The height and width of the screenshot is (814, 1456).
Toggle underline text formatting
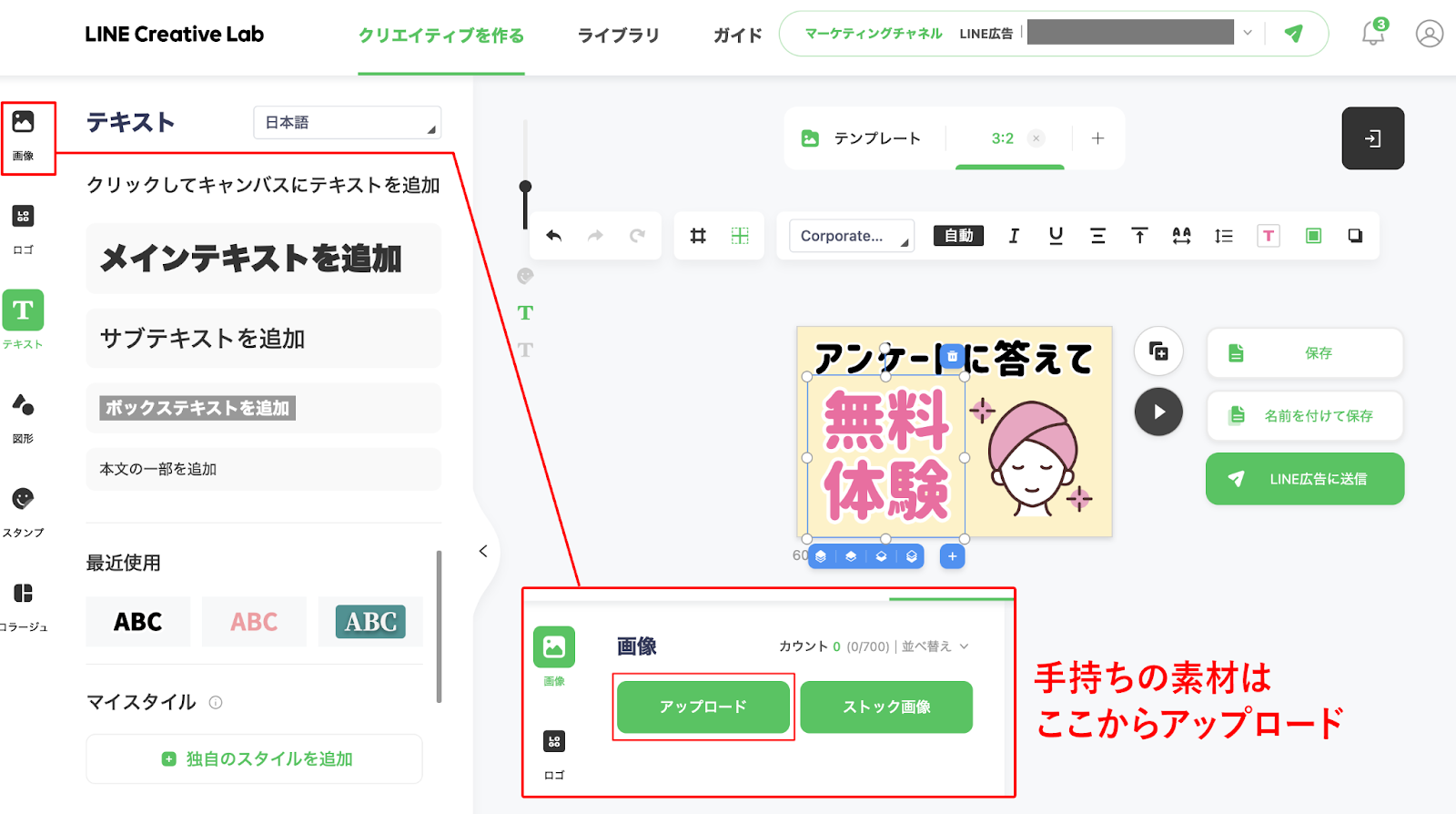coord(1056,236)
